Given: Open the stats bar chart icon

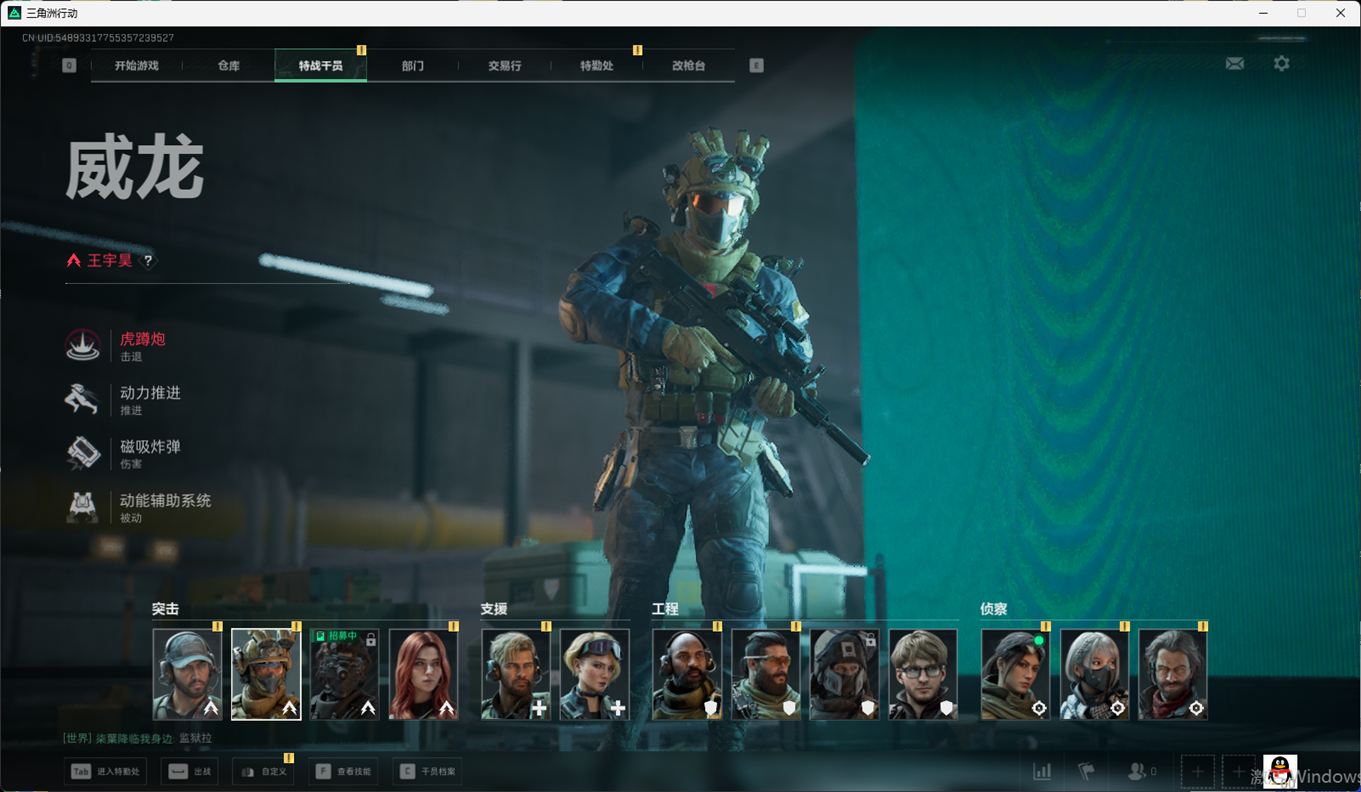Looking at the screenshot, I should tap(1042, 771).
